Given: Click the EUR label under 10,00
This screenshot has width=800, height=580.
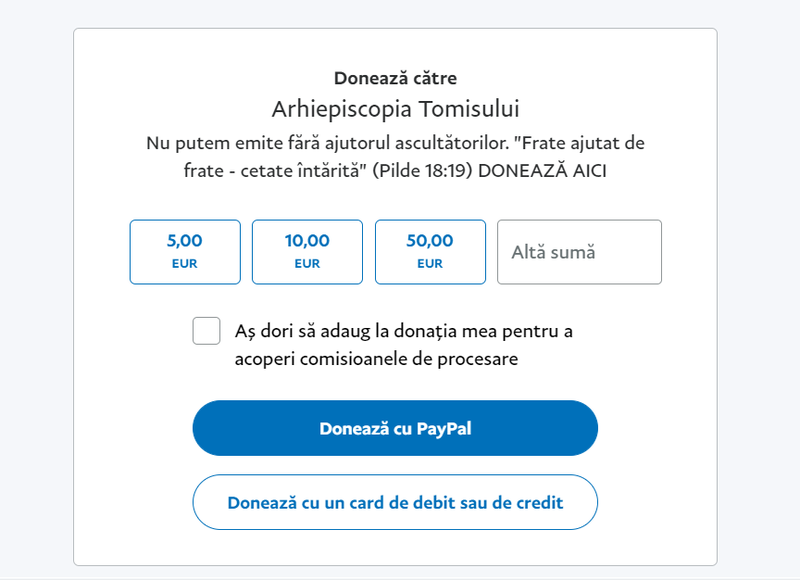Looking at the screenshot, I should (x=307, y=264).
